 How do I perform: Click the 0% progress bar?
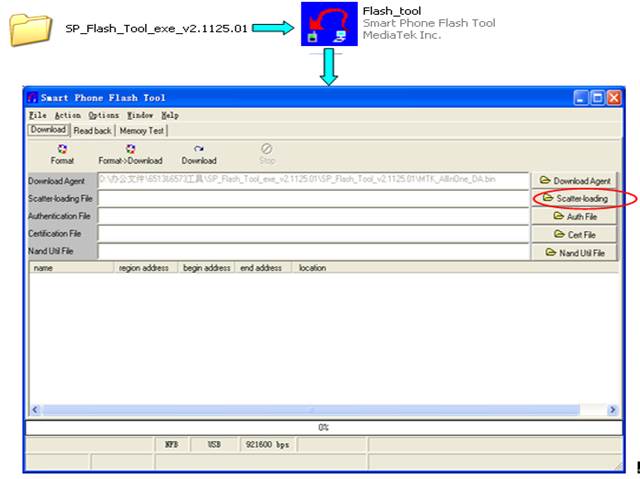[324, 428]
